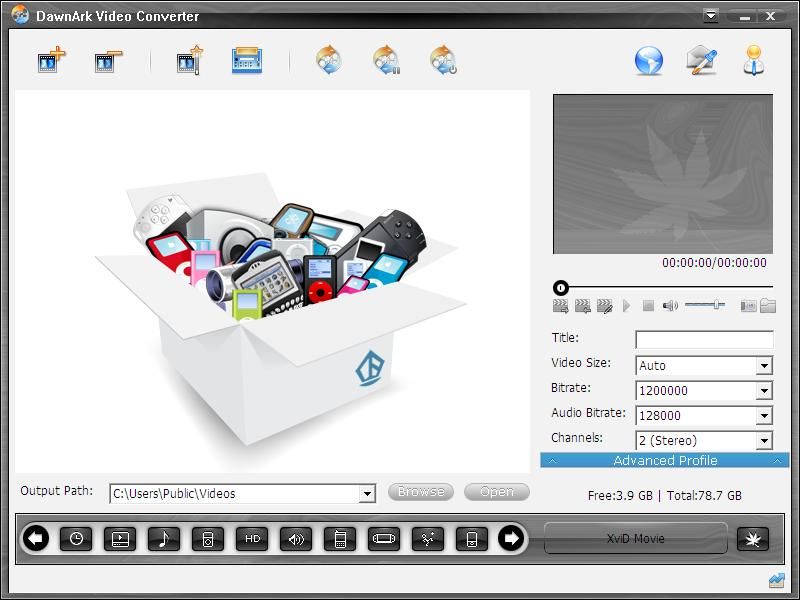800x600 pixels.
Task: Click the chart icon in status bar
Action: (777, 580)
